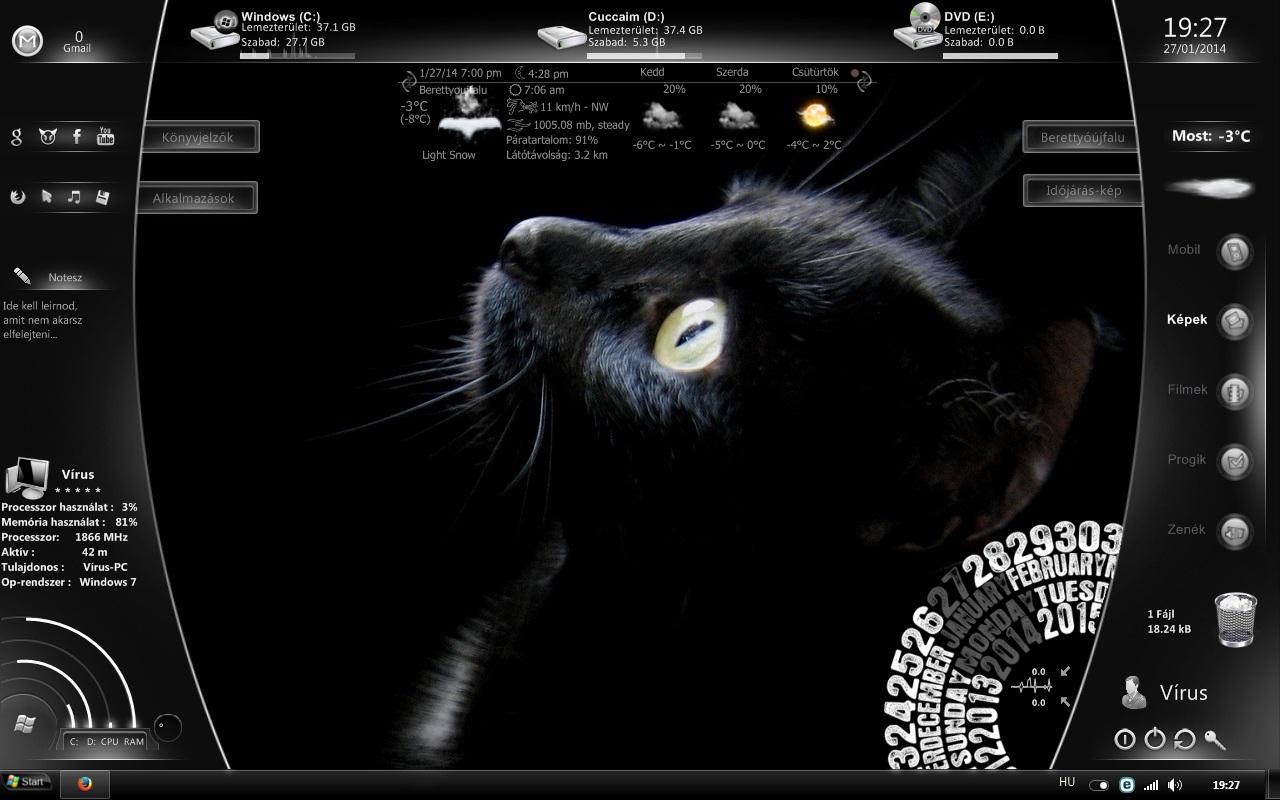Click the sleep button with vertical bar
The height and width of the screenshot is (800, 1280).
(1124, 740)
